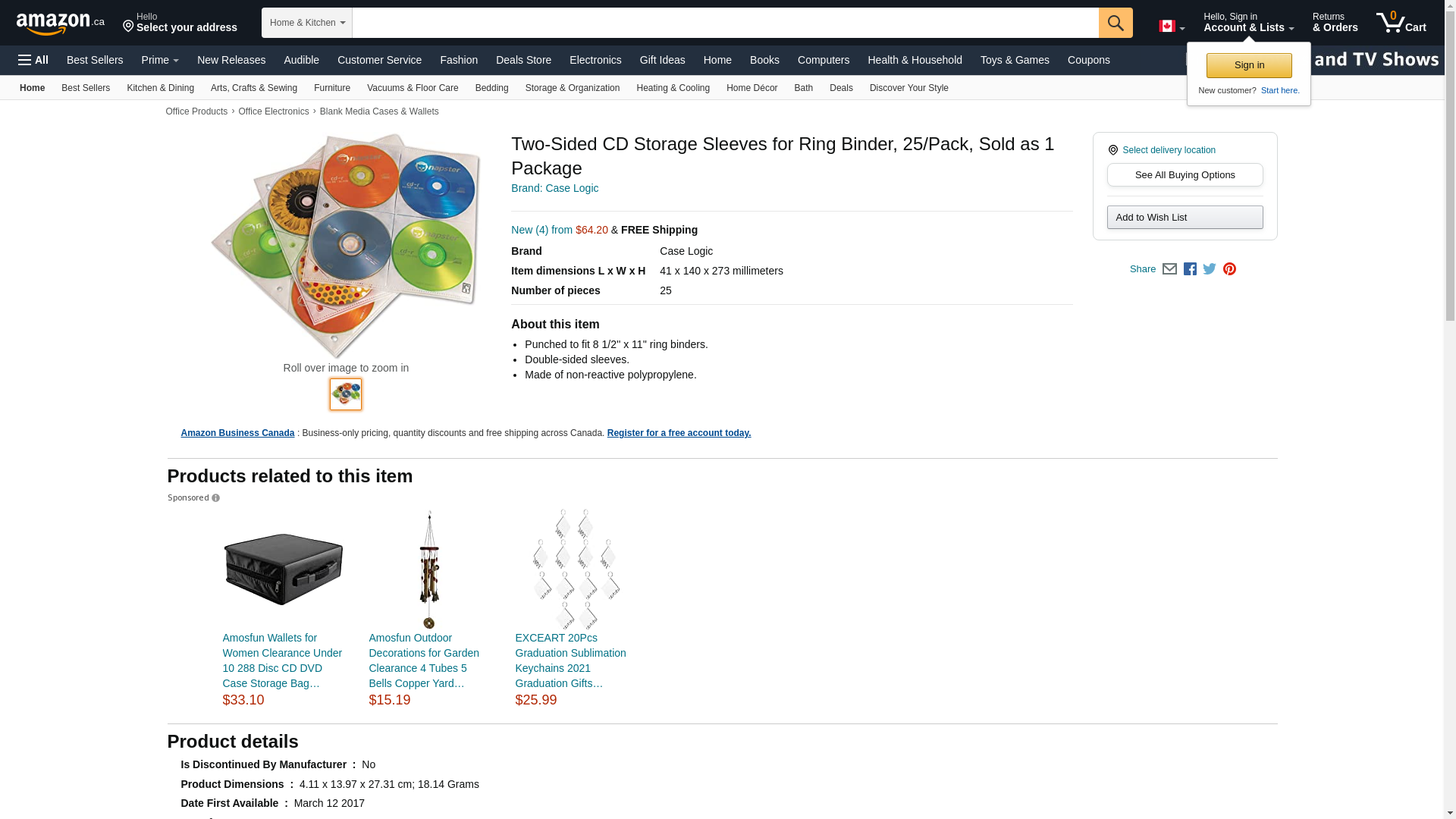Click the Sponsored info icon
This screenshot has width=1456, height=819.
216,498
